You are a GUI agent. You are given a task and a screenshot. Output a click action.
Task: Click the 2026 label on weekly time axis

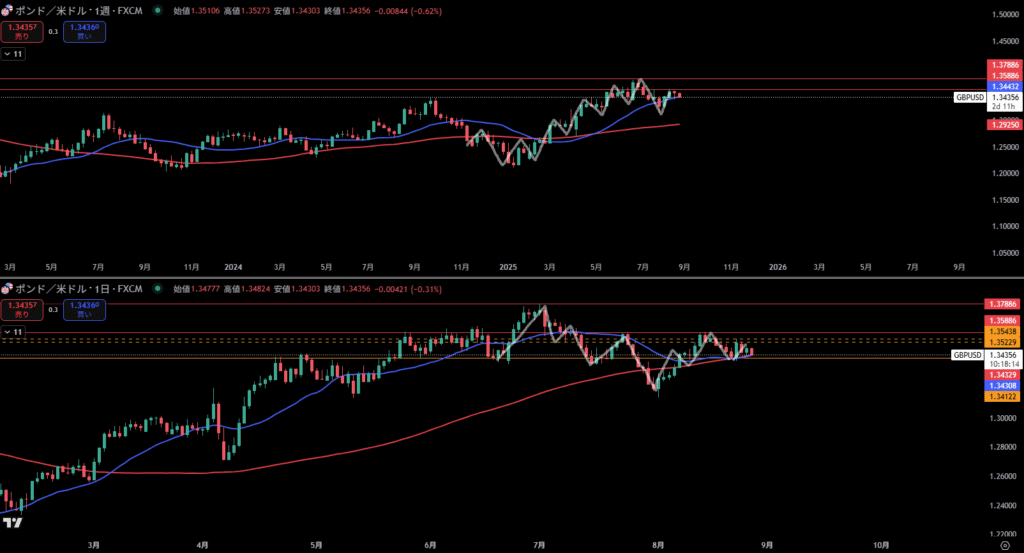778,267
